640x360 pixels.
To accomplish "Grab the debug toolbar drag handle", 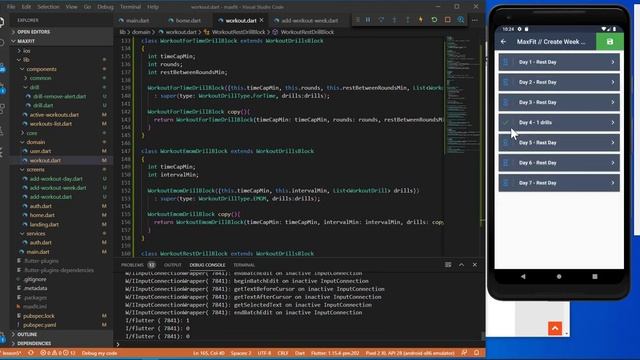I will click(x=358, y=20).
